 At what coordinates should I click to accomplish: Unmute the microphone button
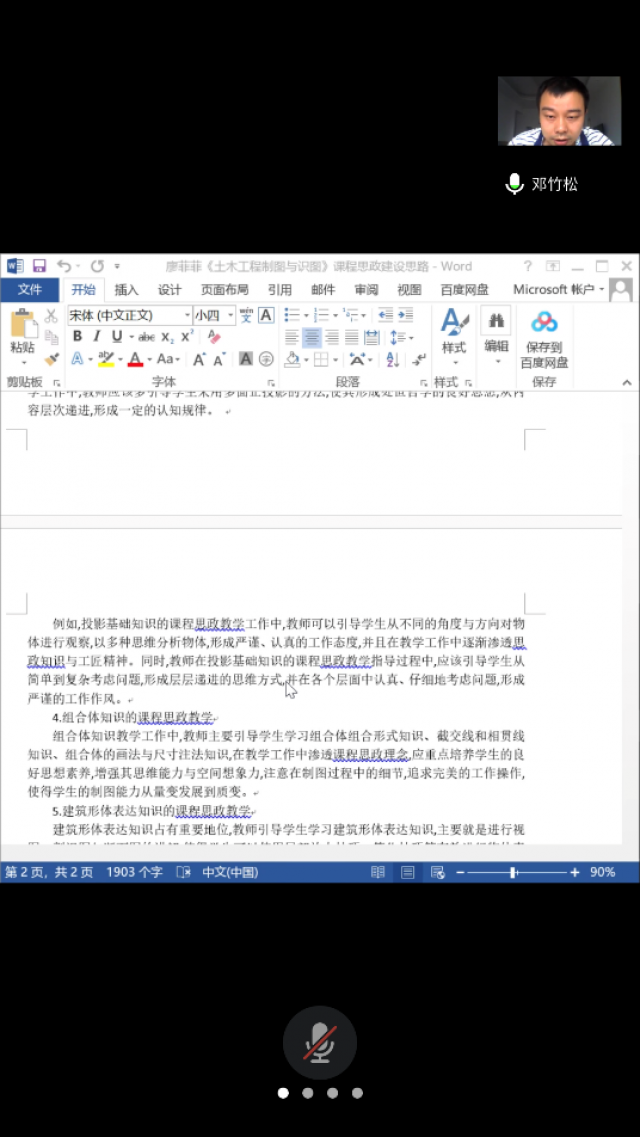[320, 1042]
